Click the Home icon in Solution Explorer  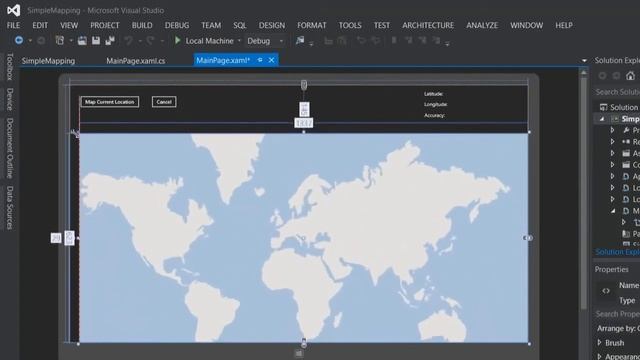[x=631, y=76]
